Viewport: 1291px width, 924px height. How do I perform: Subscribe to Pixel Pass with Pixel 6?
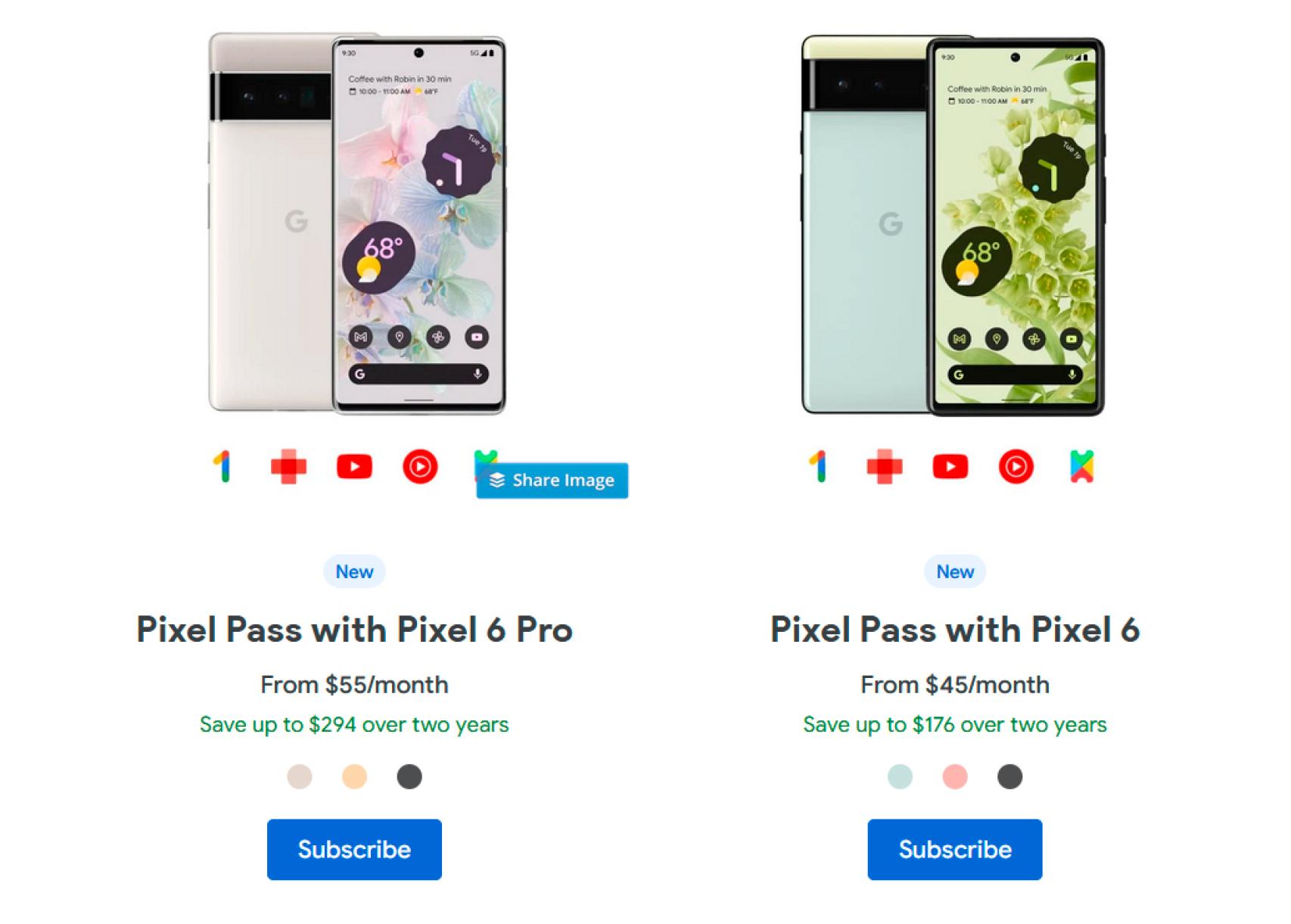click(955, 849)
